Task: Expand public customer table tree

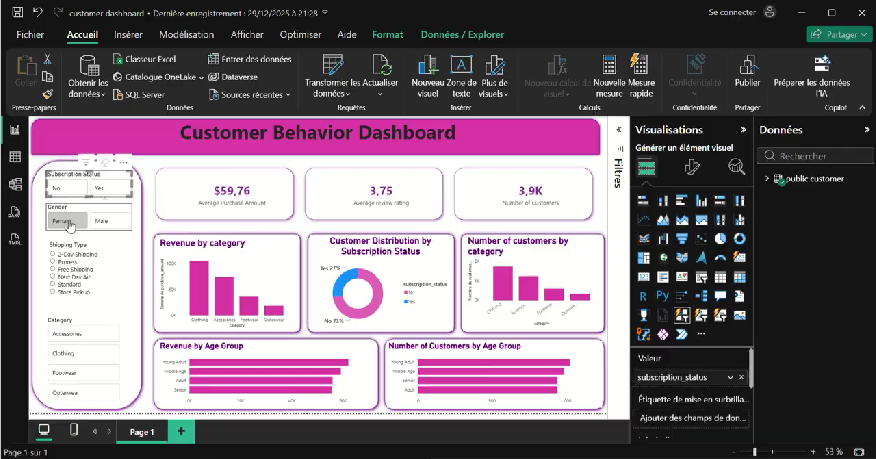Action: (766, 179)
